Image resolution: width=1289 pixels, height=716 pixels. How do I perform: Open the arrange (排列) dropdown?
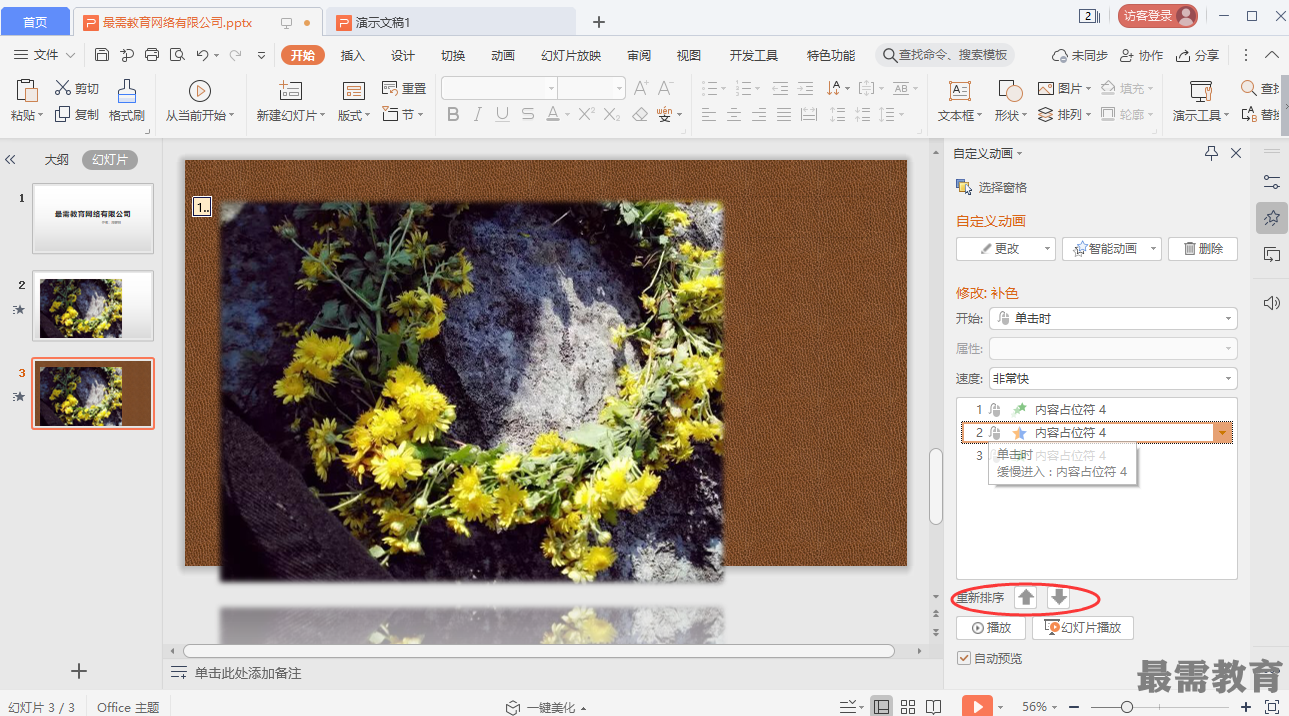pos(1065,115)
